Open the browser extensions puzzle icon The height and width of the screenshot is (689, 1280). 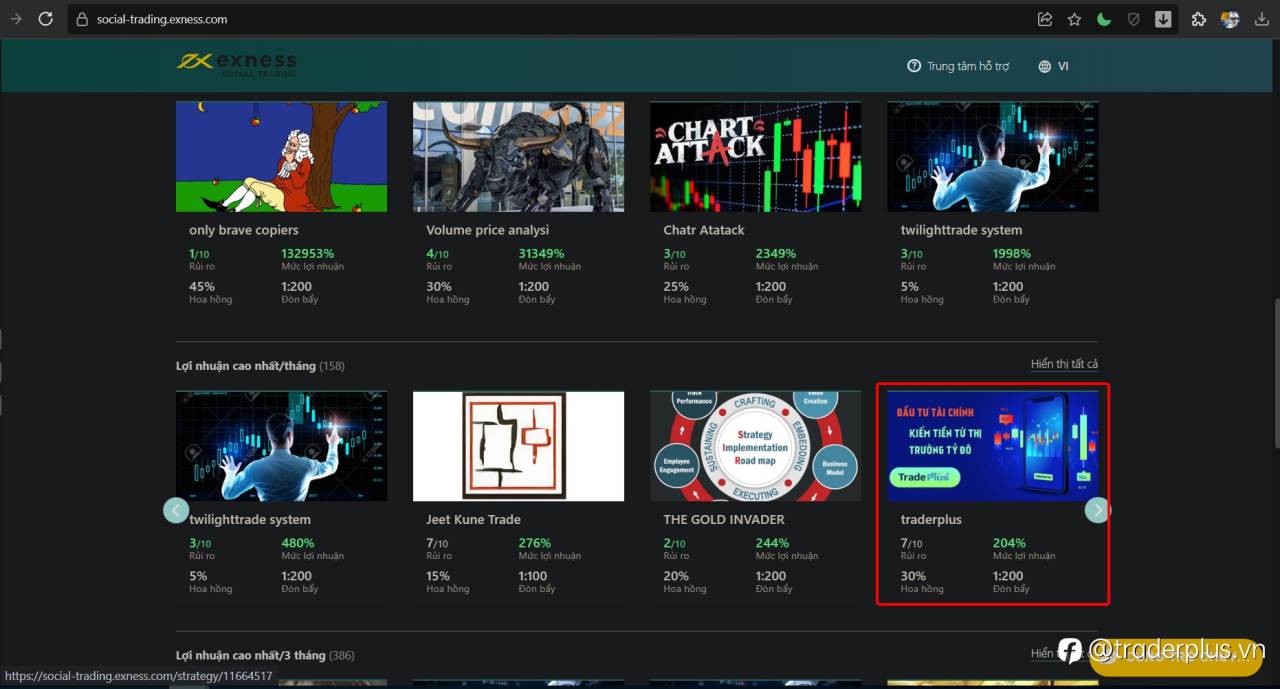[1199, 19]
